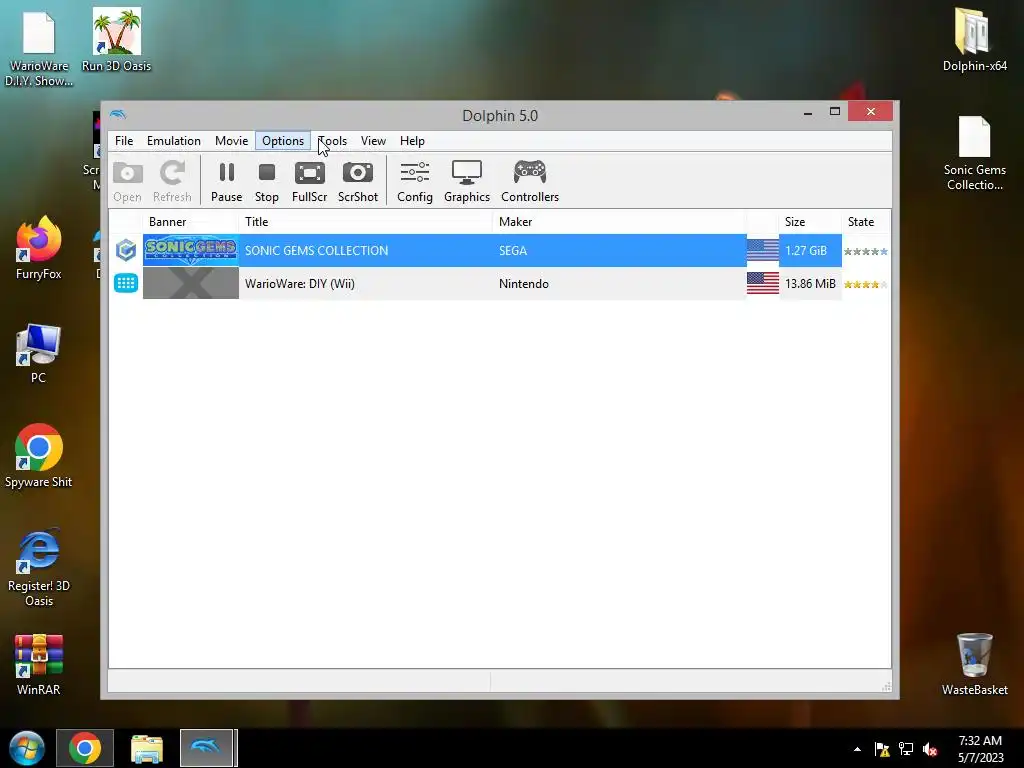Select the 'SONIC GEMS COLLECTION' title text
Image resolution: width=1024 pixels, height=768 pixels.
[316, 251]
